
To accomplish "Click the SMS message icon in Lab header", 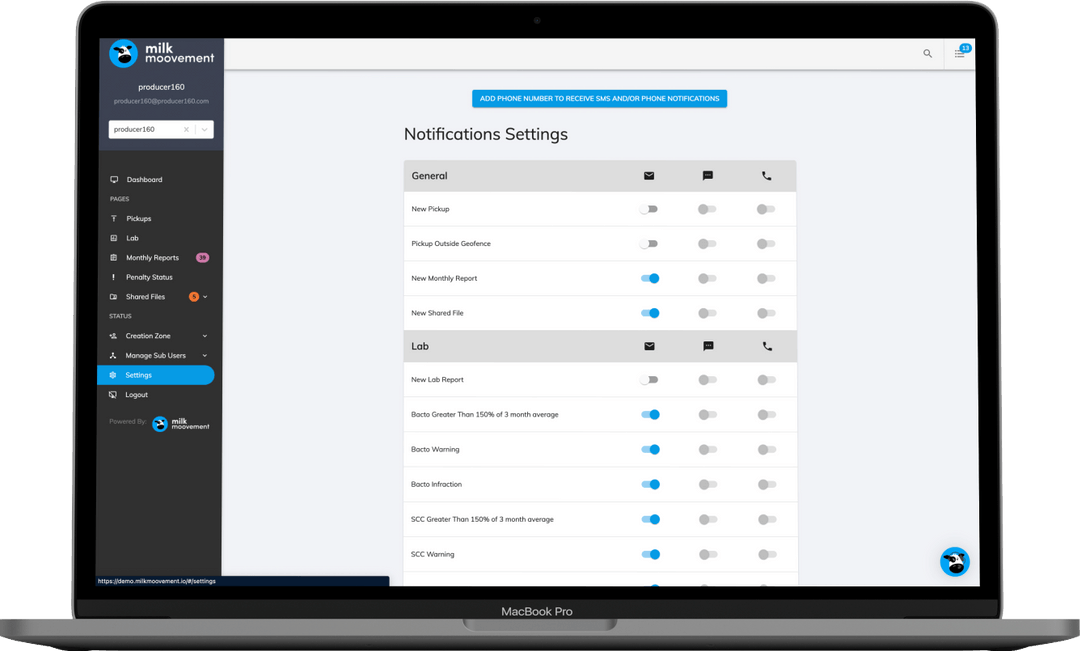I will 708,347.
